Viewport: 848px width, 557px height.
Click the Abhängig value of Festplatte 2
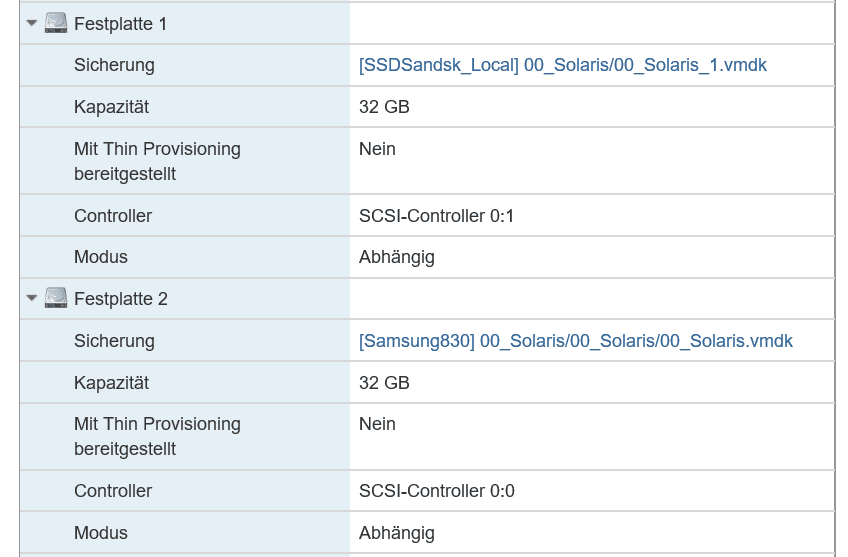[x=396, y=533]
